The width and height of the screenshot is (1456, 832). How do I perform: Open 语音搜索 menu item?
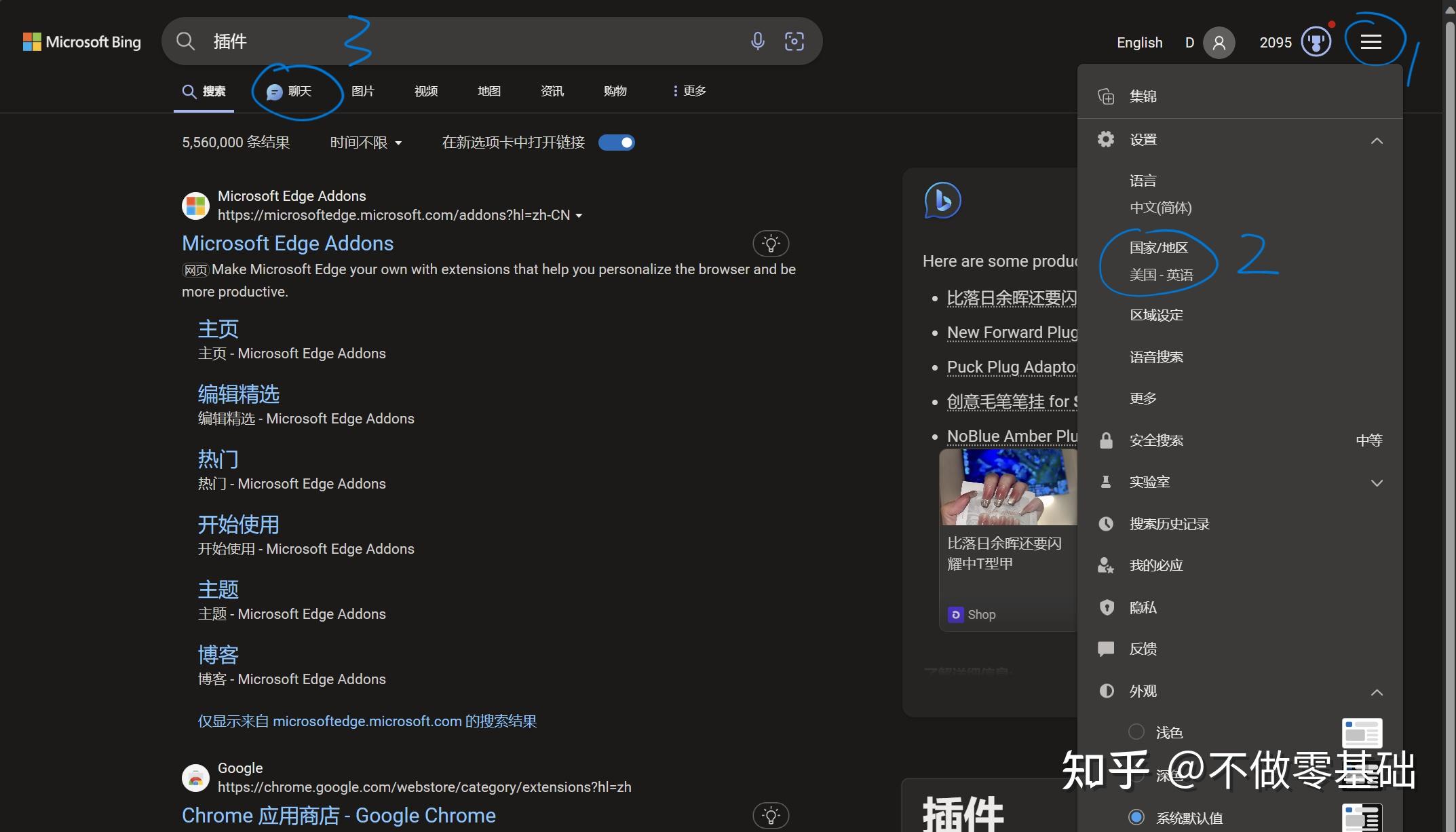coord(1156,357)
